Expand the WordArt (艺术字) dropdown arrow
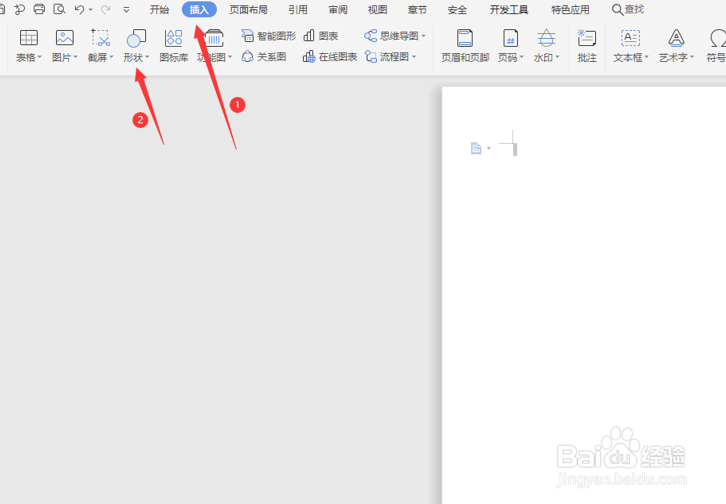The height and width of the screenshot is (504, 726). [692, 57]
